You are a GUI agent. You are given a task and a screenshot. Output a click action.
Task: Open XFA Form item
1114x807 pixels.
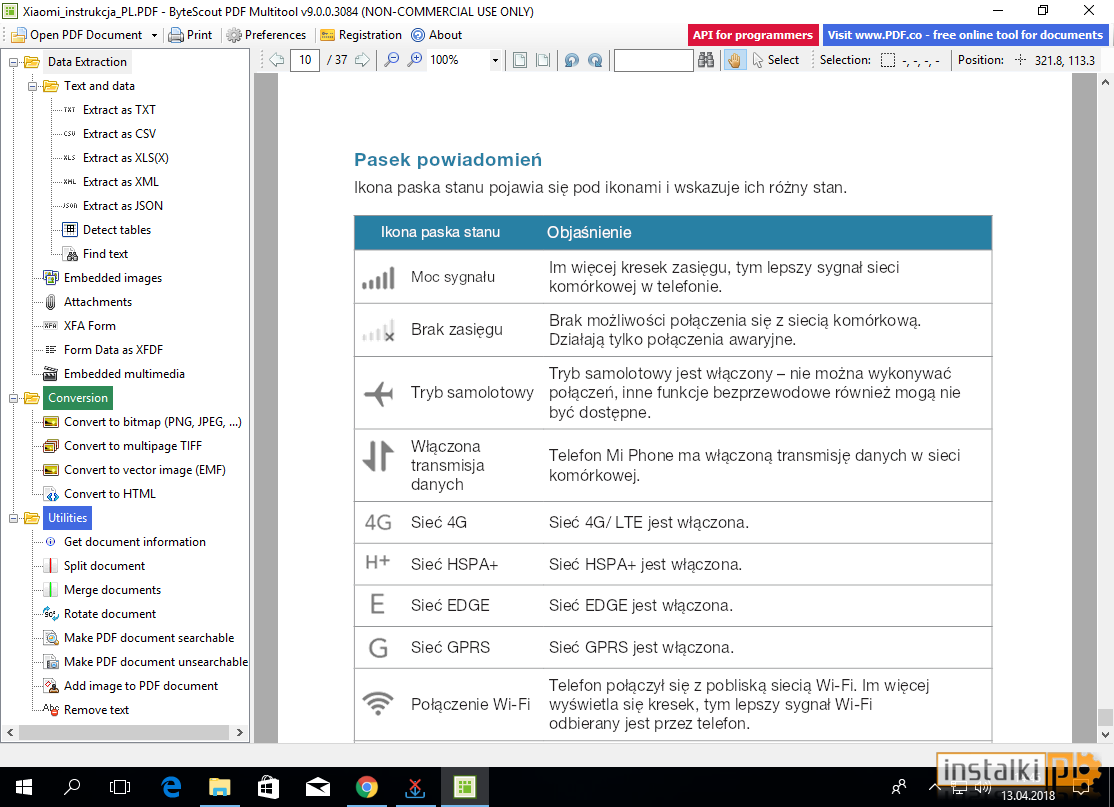click(90, 326)
